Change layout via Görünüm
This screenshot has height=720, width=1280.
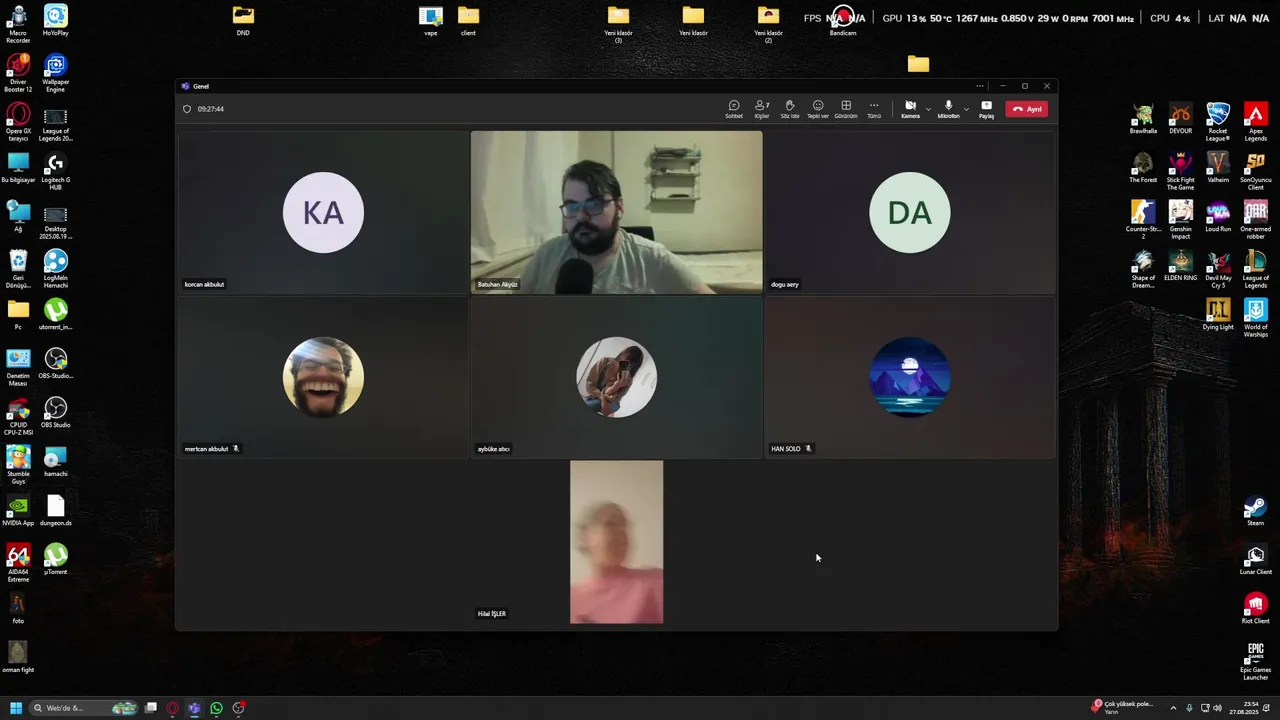(x=846, y=109)
